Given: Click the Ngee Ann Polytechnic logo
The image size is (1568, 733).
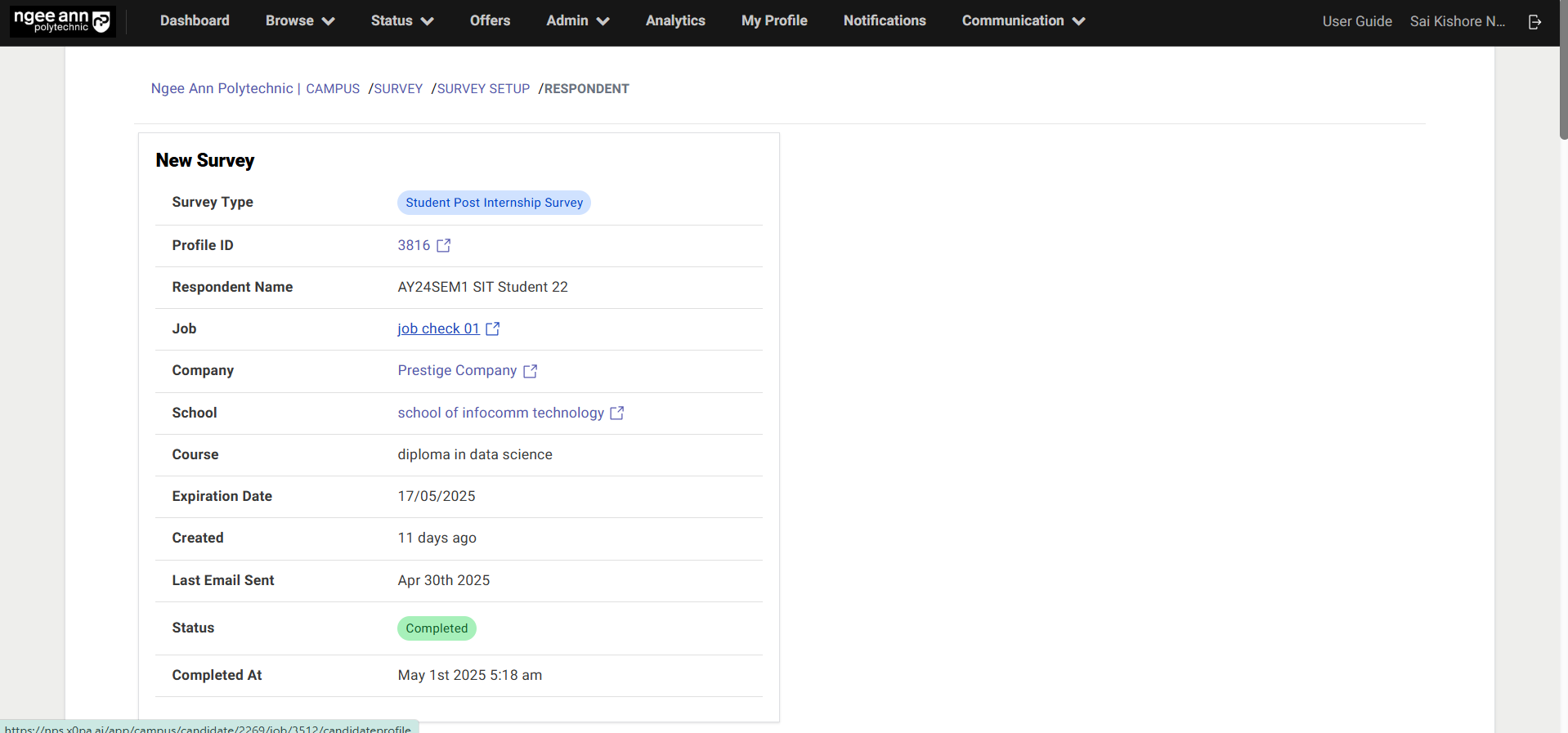Looking at the screenshot, I should (x=62, y=21).
